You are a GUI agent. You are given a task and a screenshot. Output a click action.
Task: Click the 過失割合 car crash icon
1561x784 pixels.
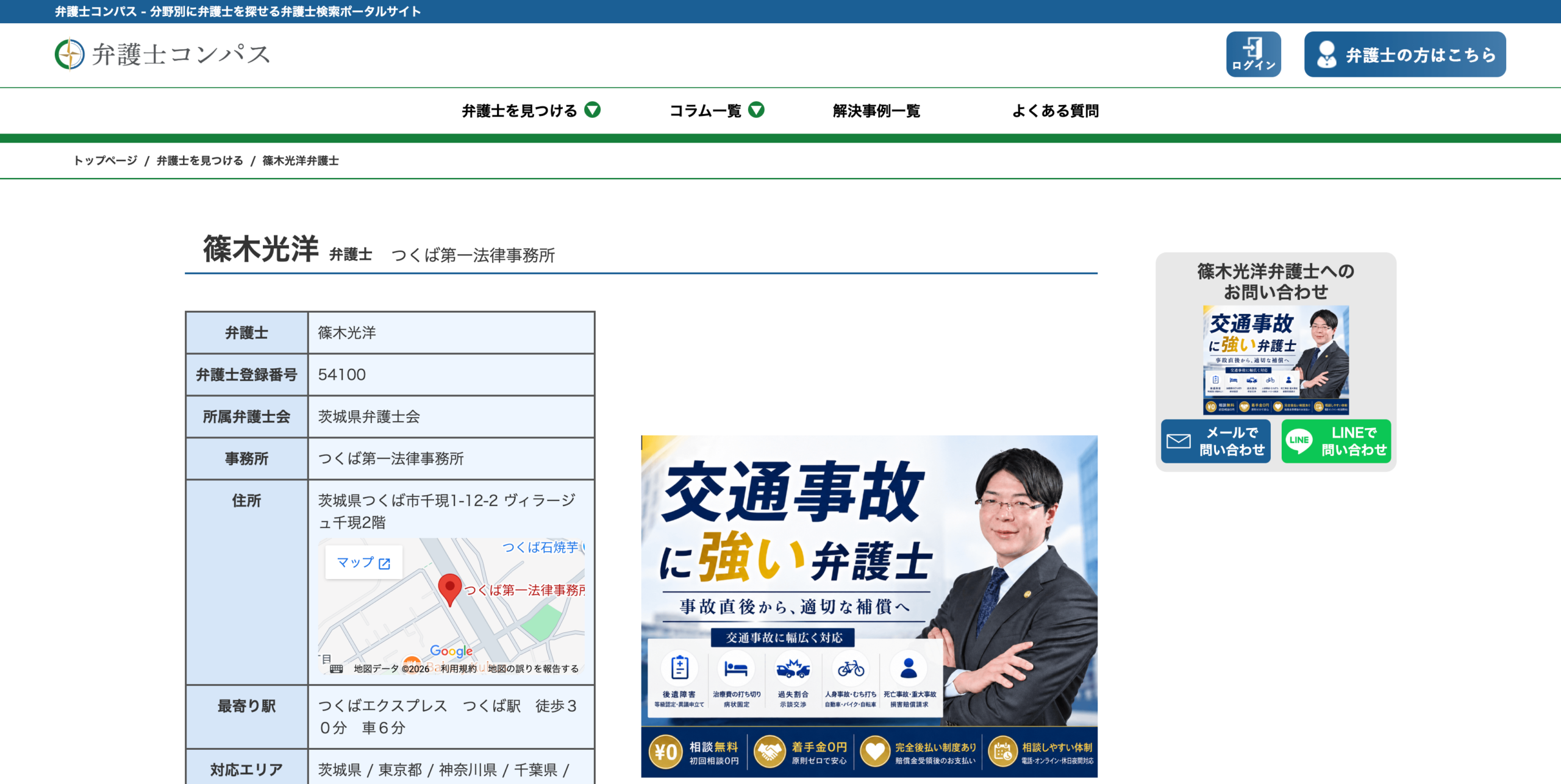(793, 669)
